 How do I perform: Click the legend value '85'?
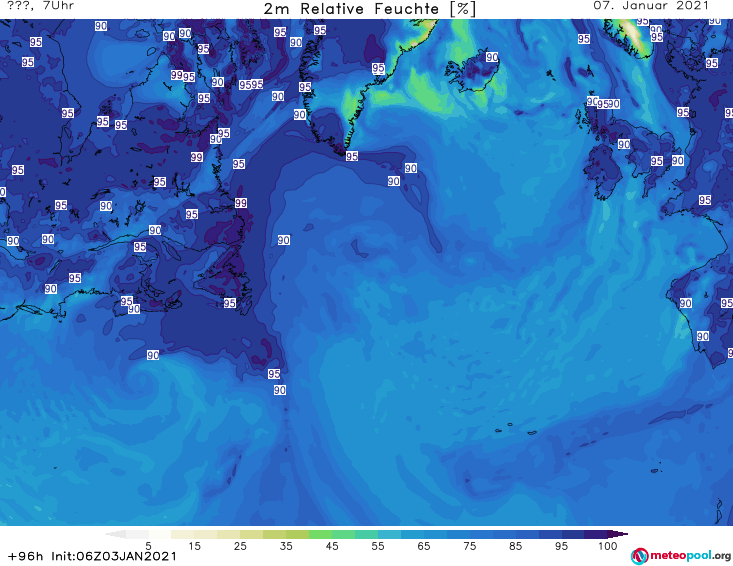coord(515,546)
